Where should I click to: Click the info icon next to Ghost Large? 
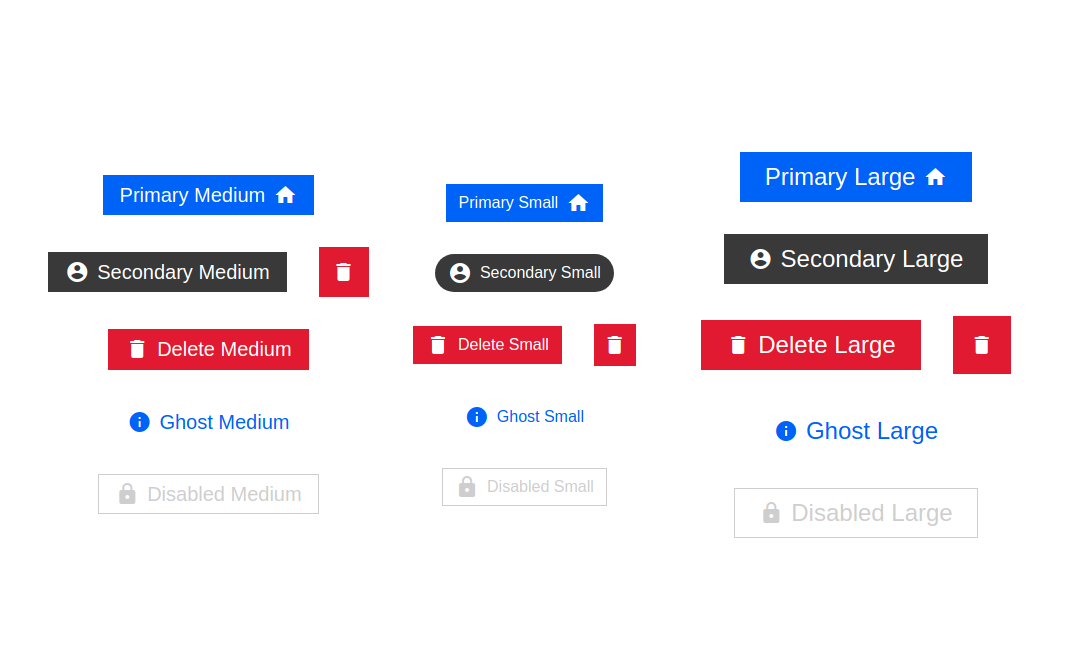[786, 431]
